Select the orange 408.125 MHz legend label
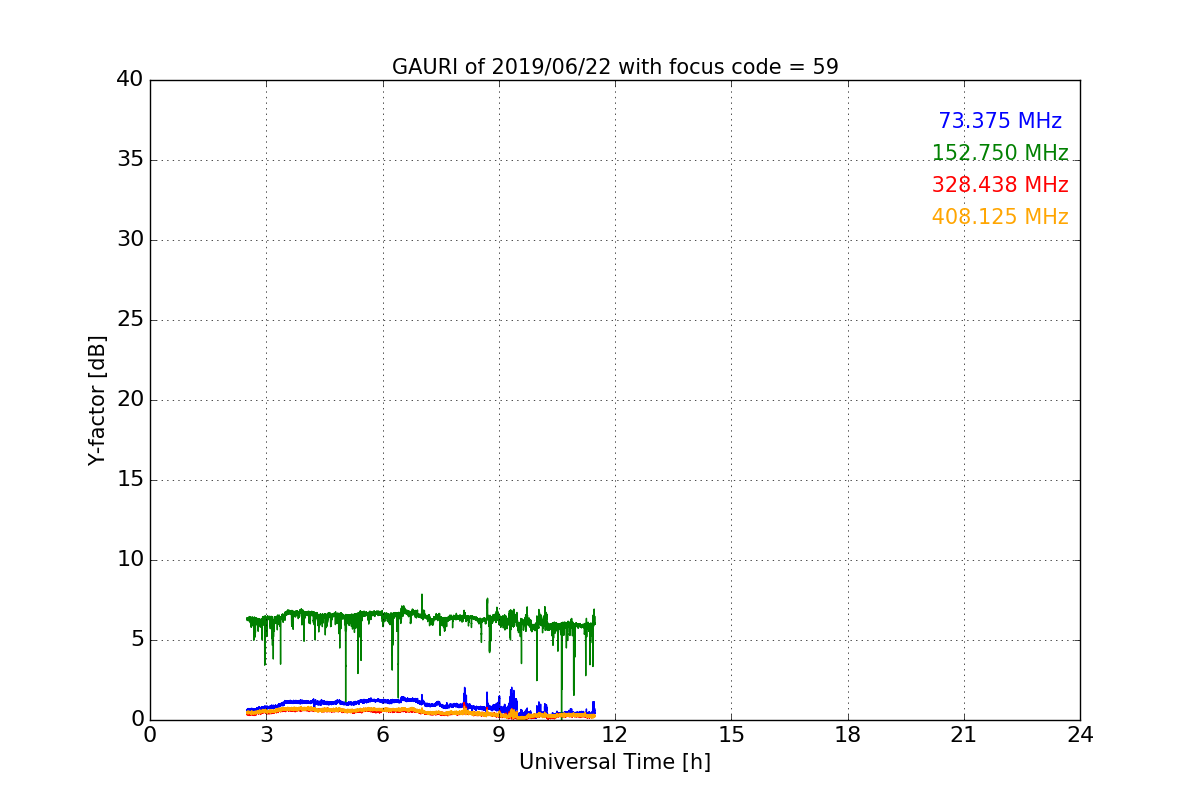 pos(1000,217)
